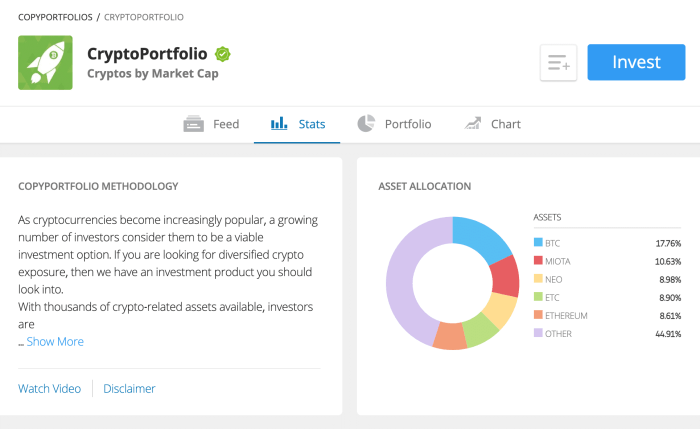
Task: Click the green verified badge icon
Action: click(223, 53)
